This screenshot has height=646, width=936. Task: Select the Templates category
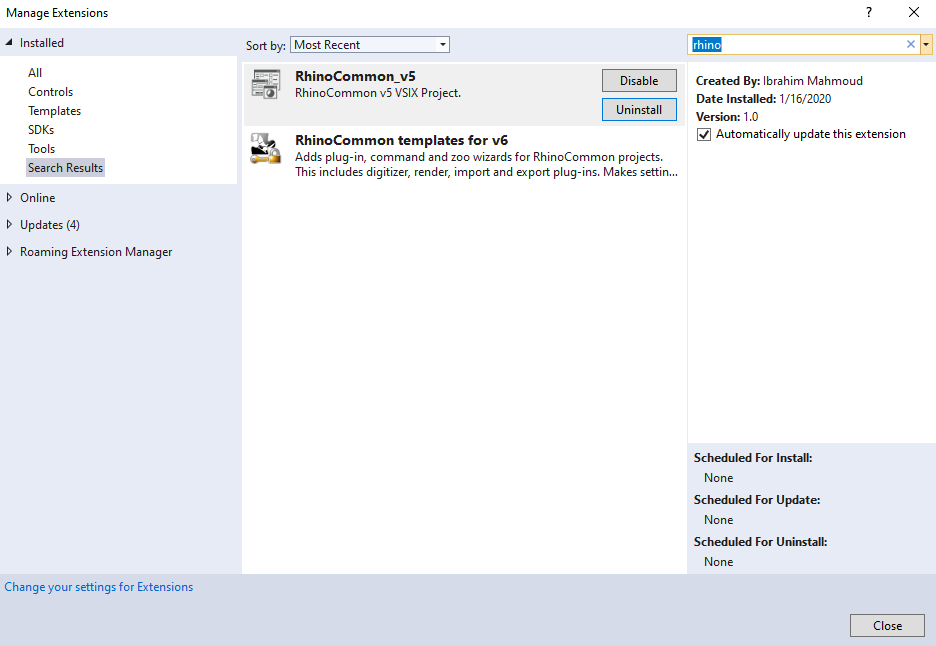[x=54, y=111]
